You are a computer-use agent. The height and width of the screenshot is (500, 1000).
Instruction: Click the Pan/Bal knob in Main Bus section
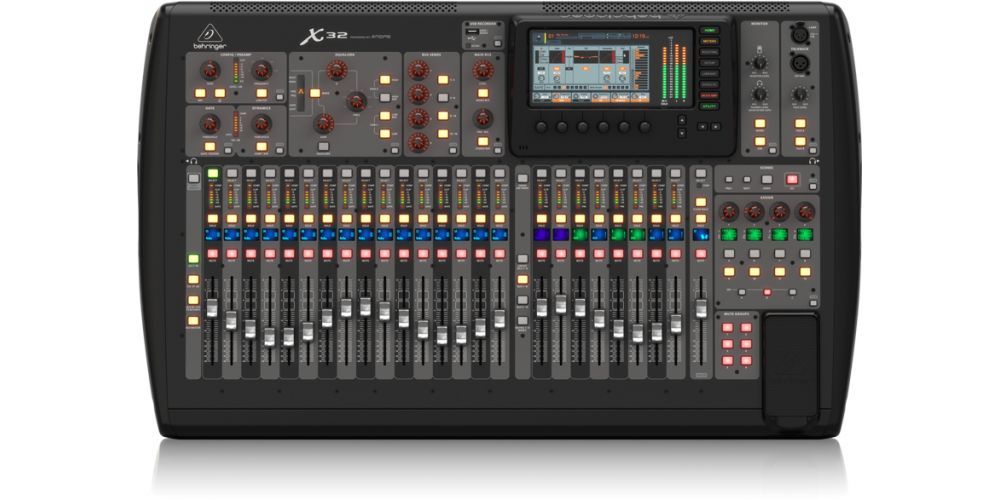pyautogui.click(x=483, y=118)
